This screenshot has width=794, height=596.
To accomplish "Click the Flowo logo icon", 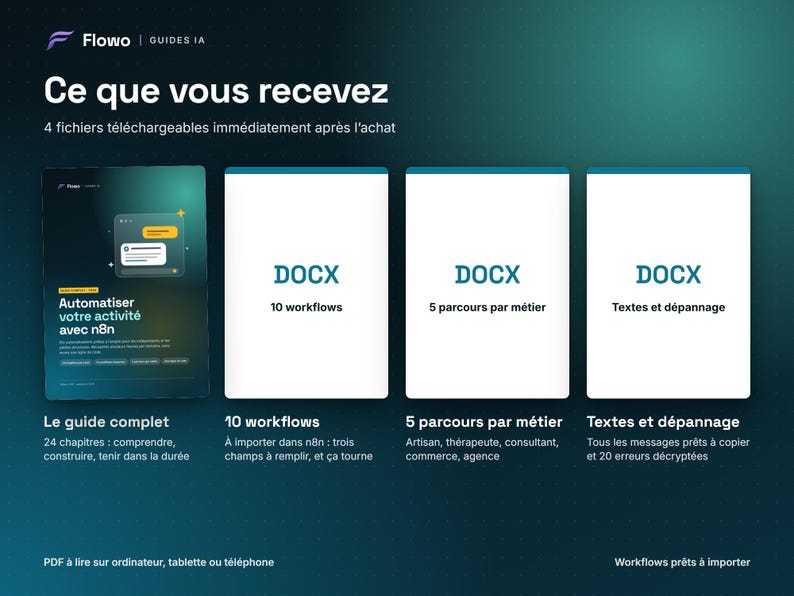I will [60, 40].
